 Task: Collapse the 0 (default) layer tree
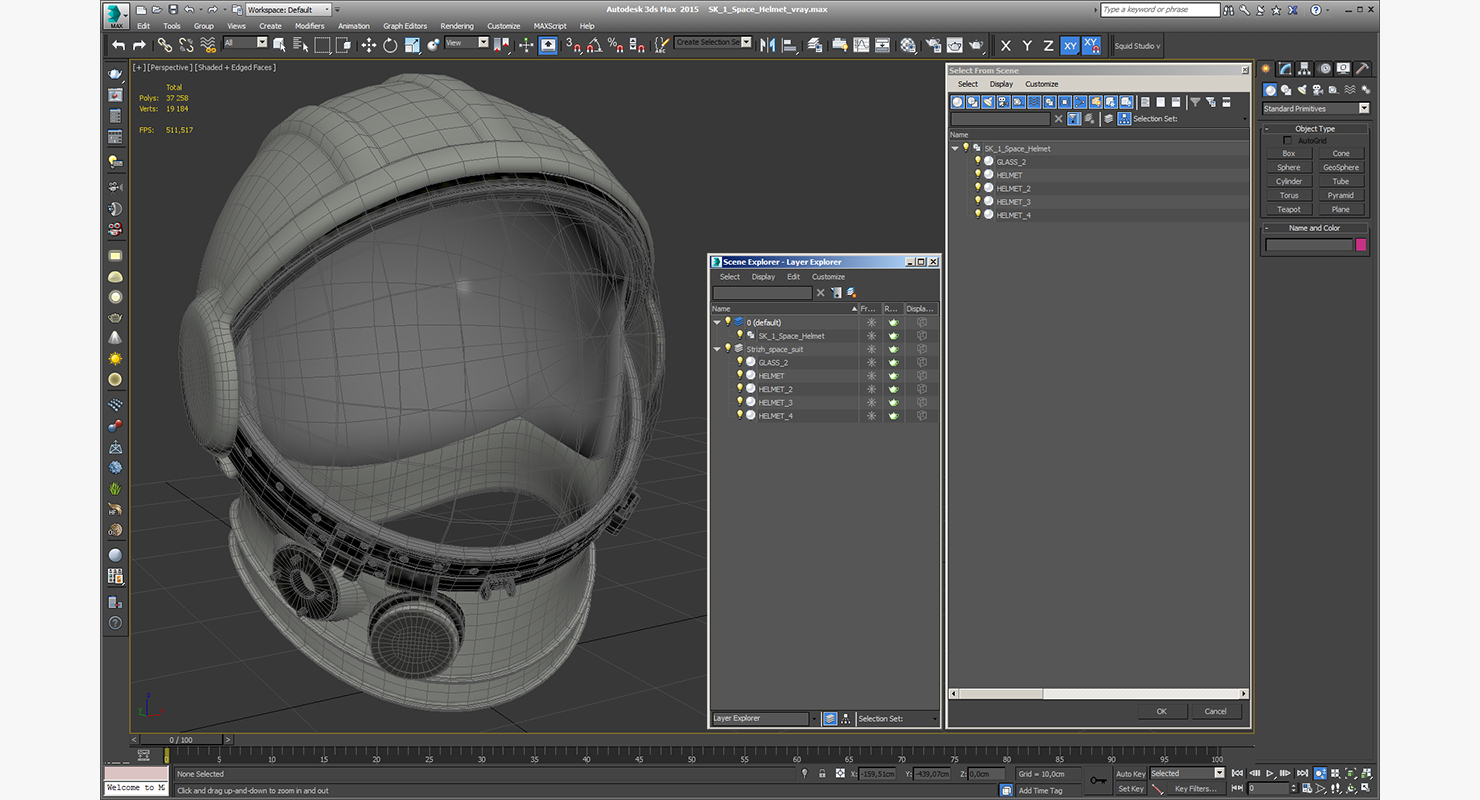[x=717, y=322]
